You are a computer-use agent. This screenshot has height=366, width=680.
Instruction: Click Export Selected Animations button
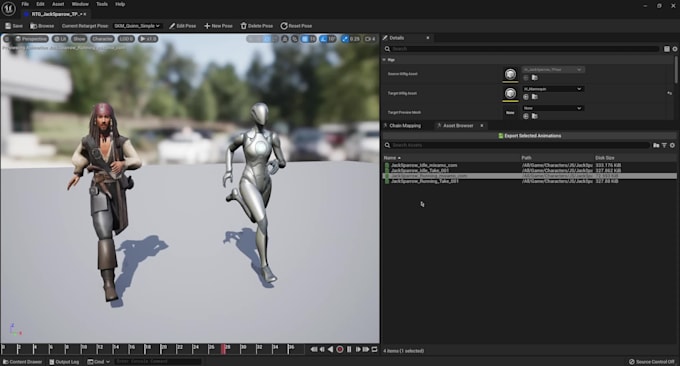tap(530, 136)
